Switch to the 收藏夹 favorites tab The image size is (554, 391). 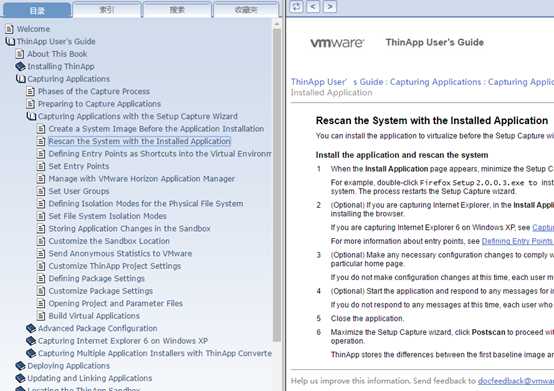(x=246, y=10)
